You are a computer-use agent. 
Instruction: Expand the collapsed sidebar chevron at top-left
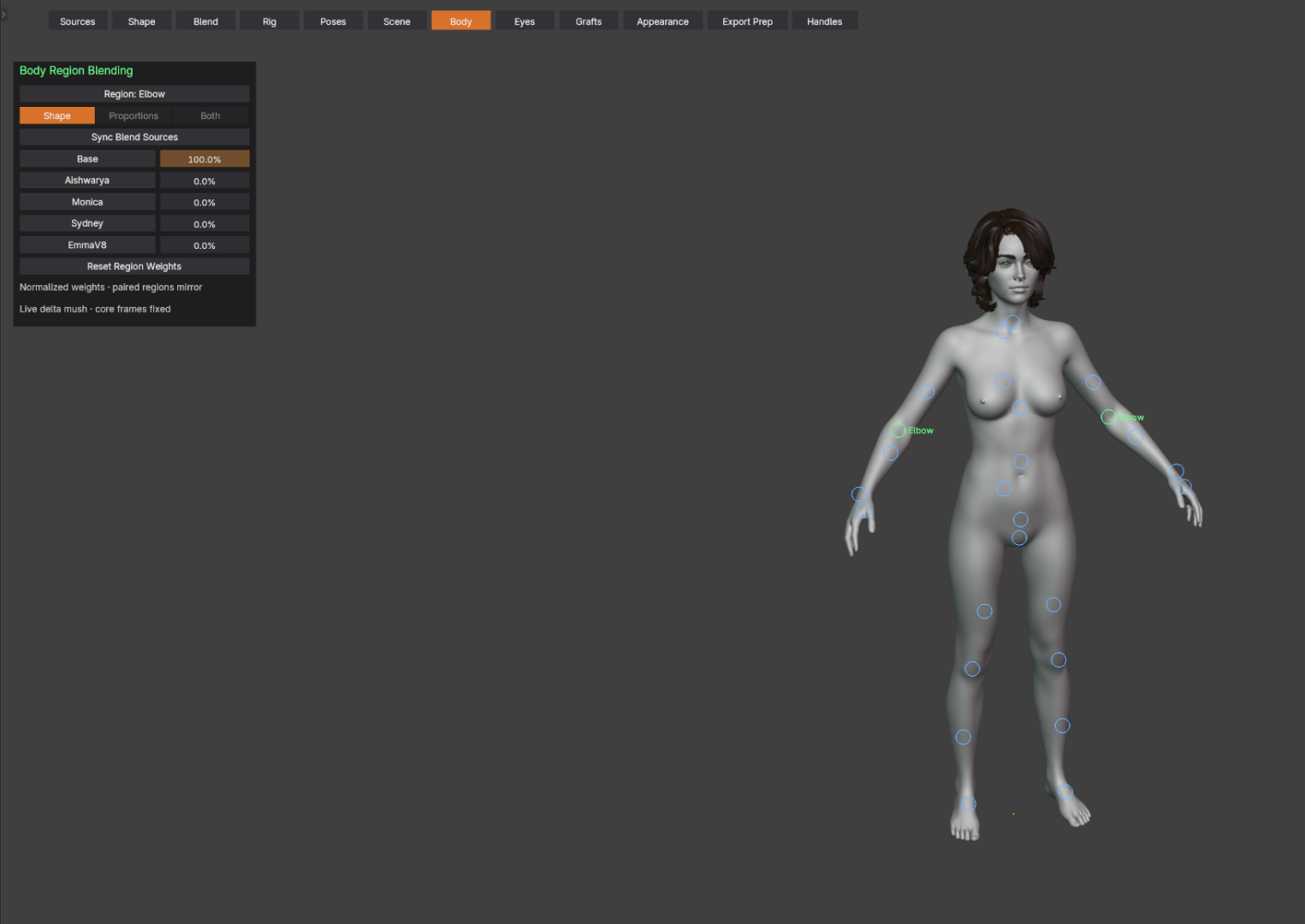coord(3,15)
